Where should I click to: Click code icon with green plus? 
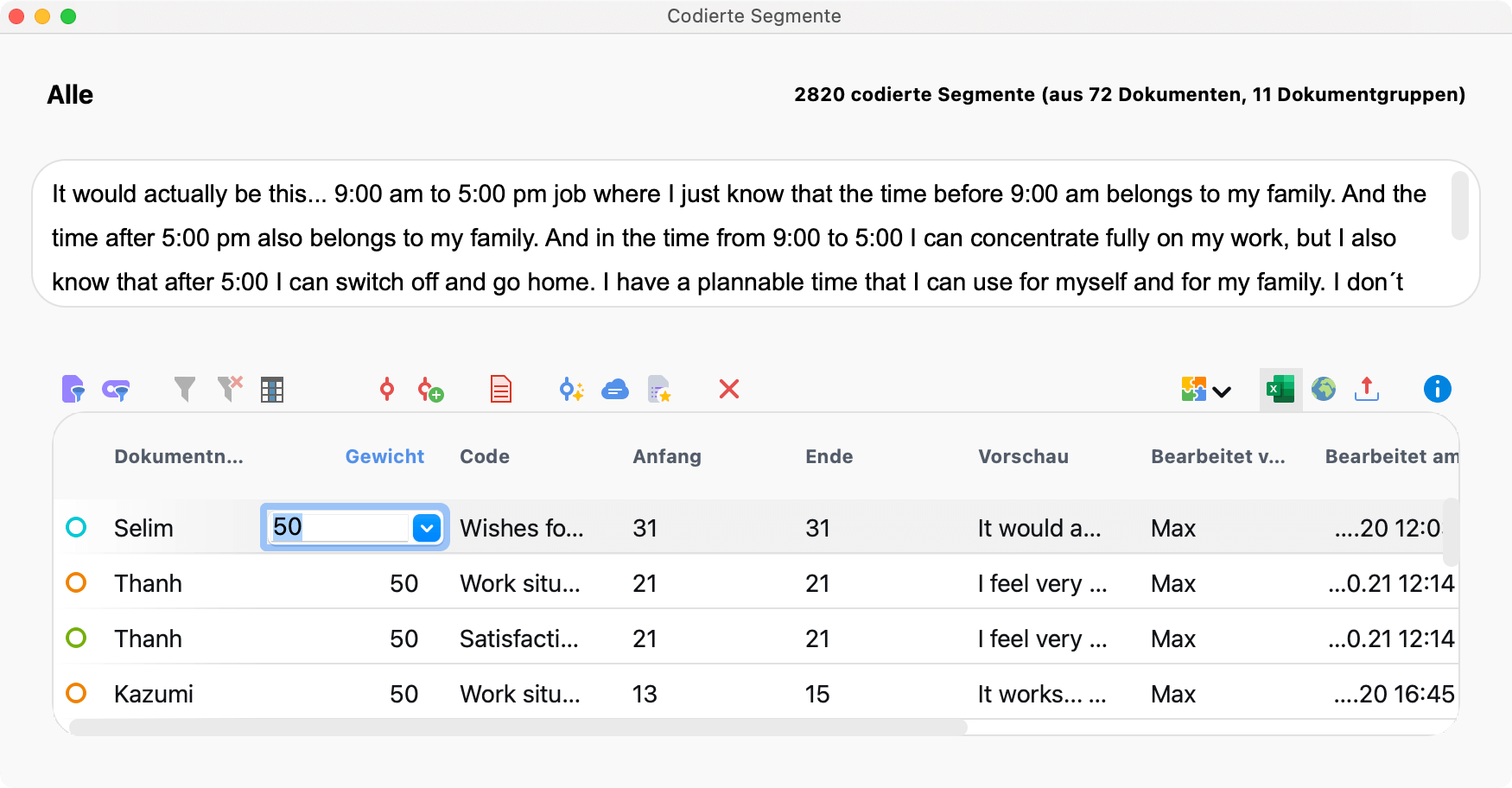pos(430,391)
